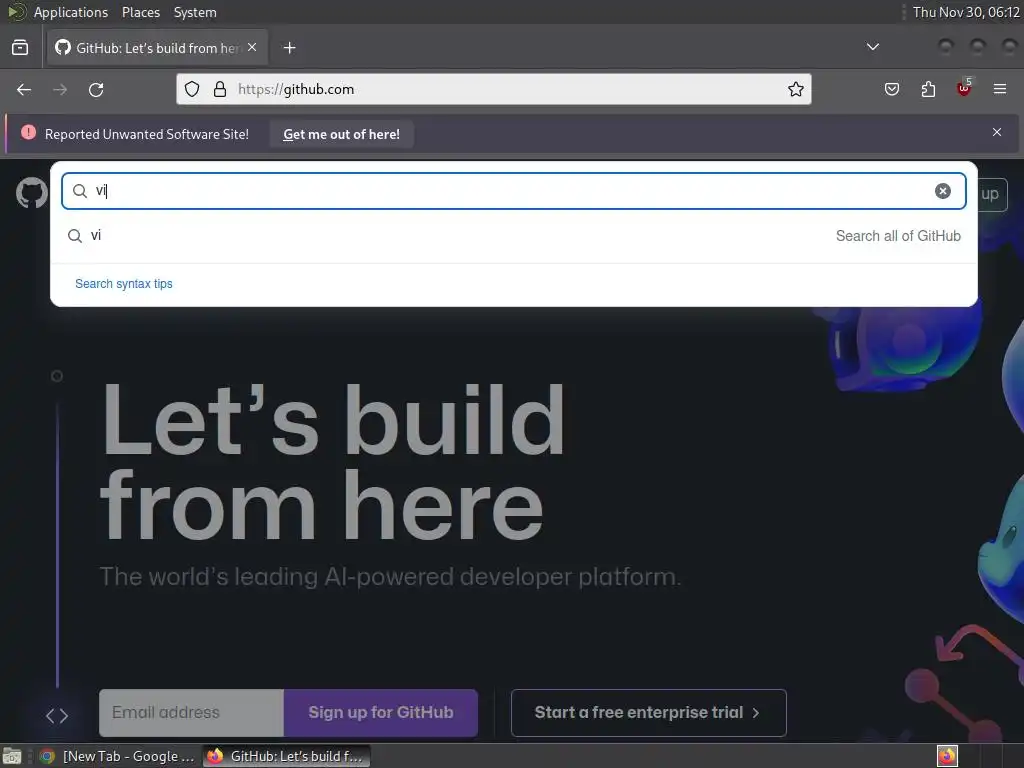
Task: Select the GitHub browser tab
Action: point(157,48)
